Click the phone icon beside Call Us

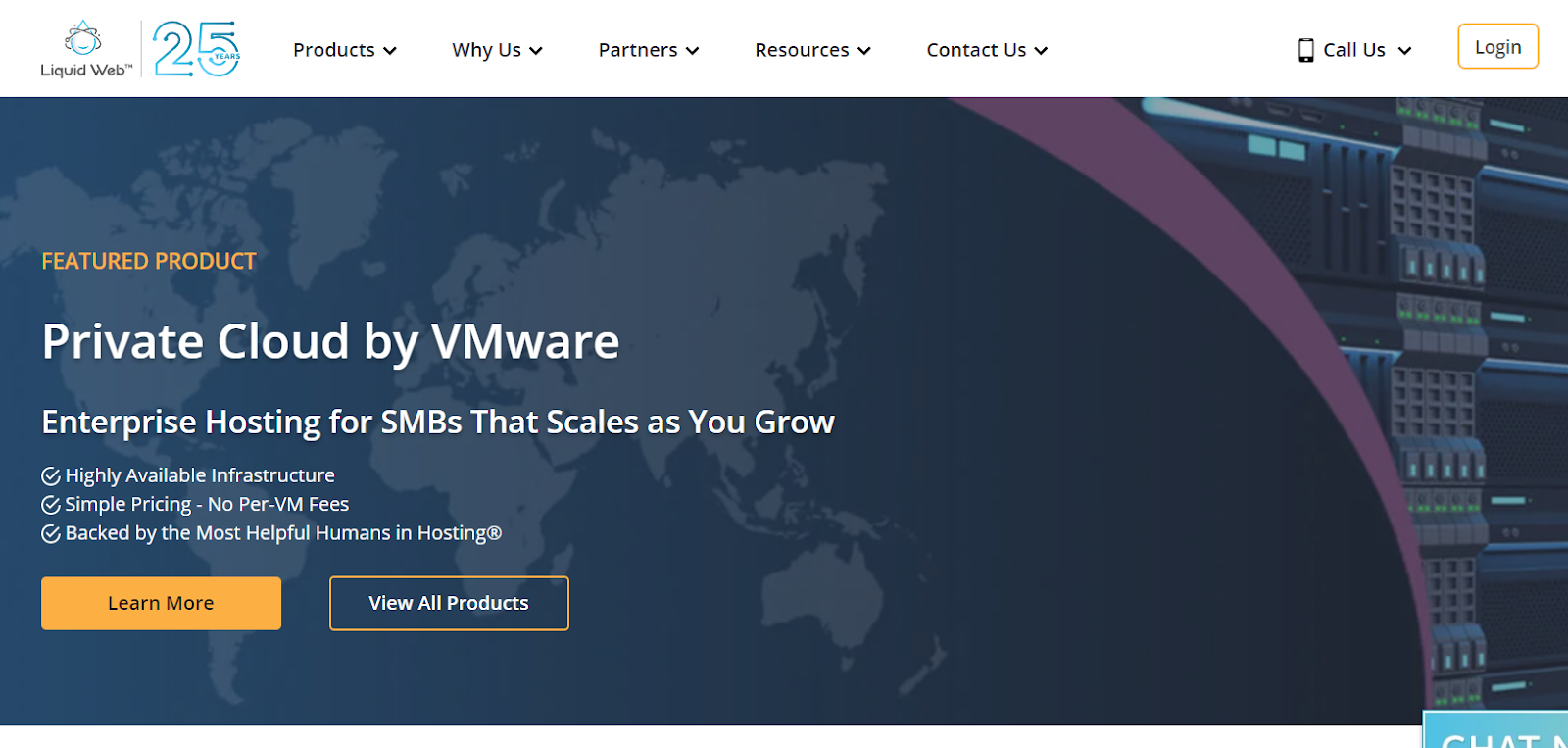(1305, 50)
